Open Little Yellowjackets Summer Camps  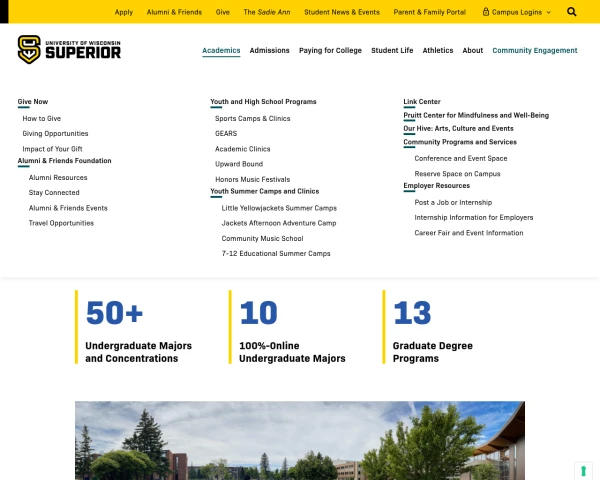tap(279, 208)
